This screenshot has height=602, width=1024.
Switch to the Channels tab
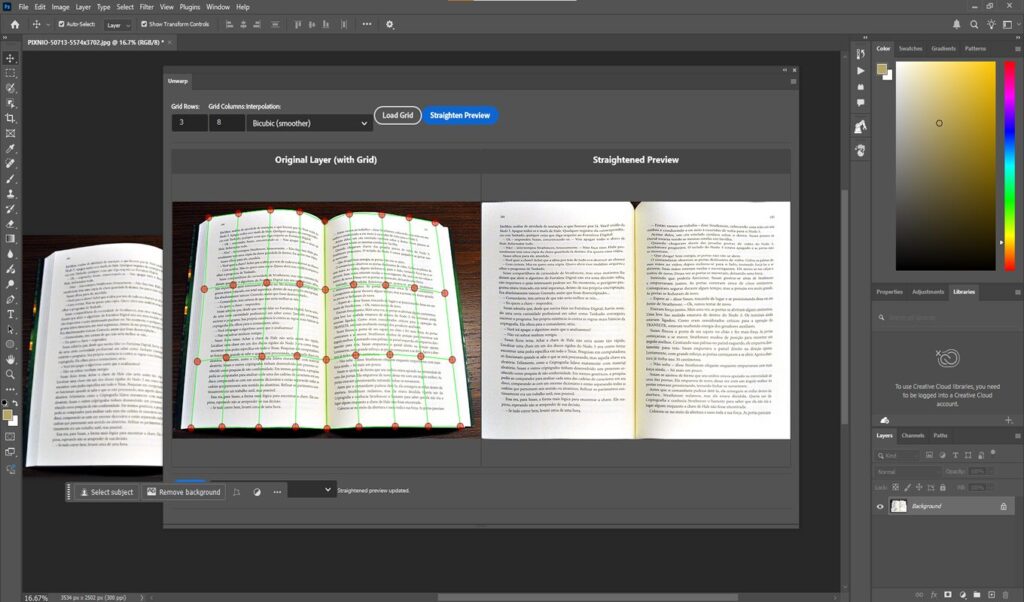(x=913, y=436)
